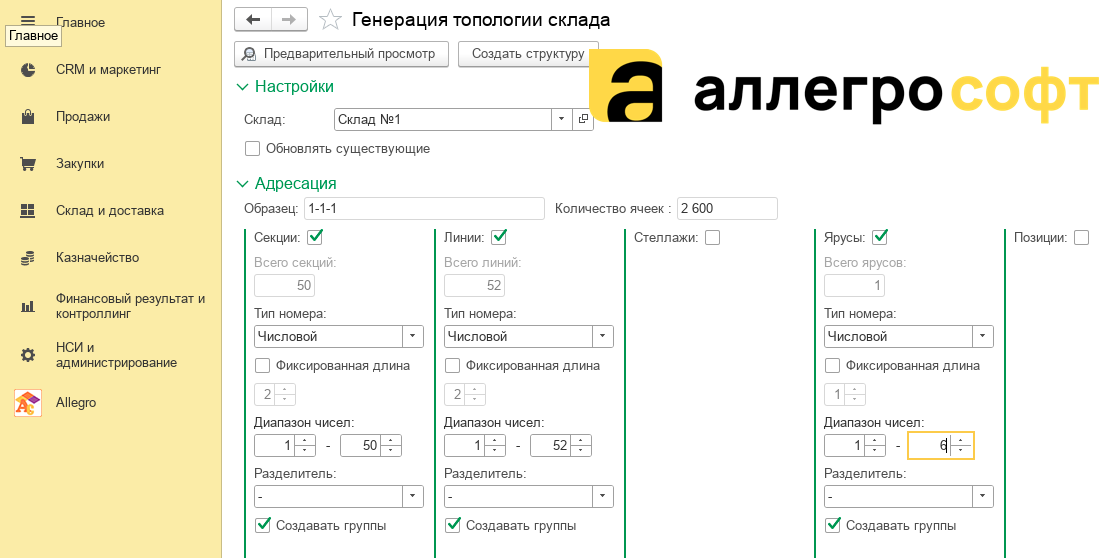
Task: Enable Фиксированная длина for Линии
Action: [x=452, y=366]
